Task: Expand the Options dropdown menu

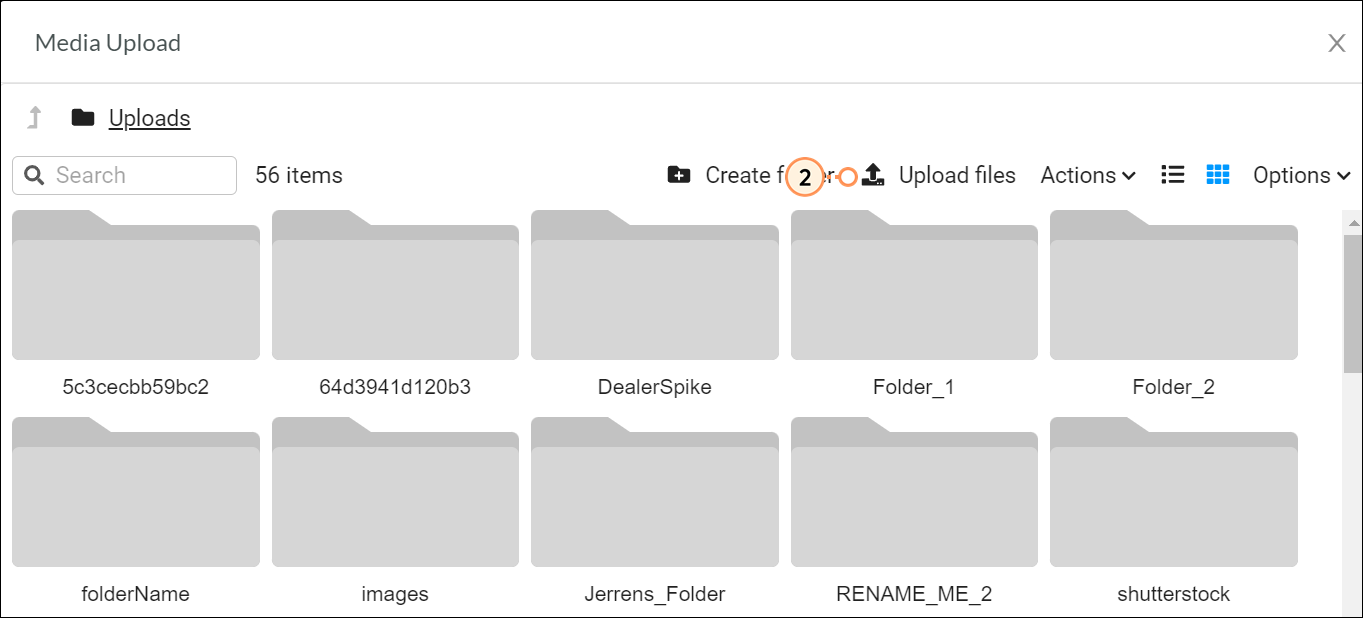Action: [1302, 175]
